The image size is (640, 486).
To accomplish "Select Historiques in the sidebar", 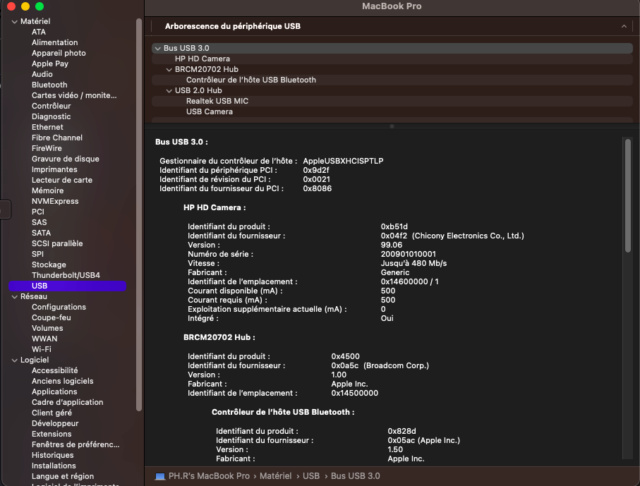I will tap(53, 456).
